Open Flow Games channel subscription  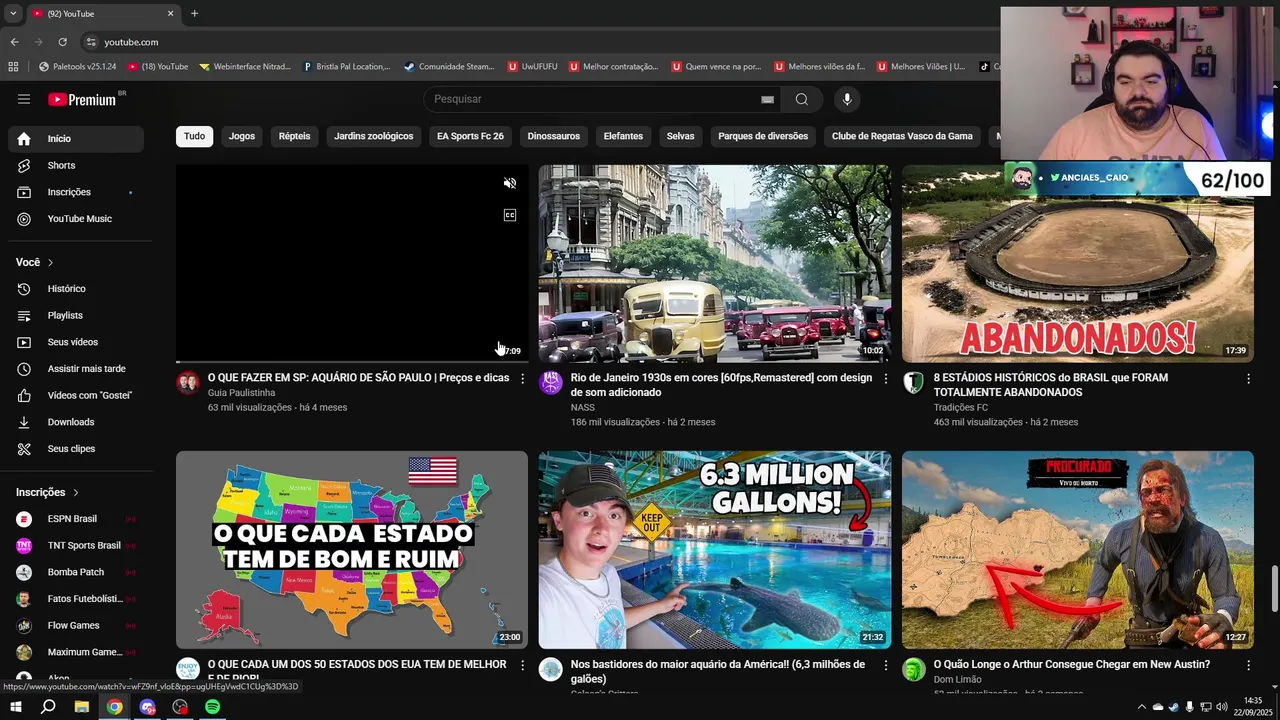[76, 625]
